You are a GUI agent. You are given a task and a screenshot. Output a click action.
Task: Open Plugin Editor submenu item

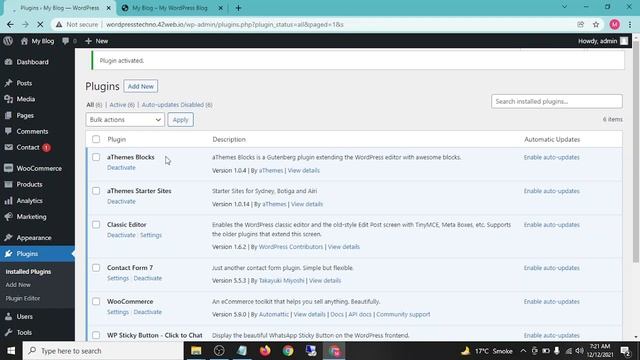[x=23, y=298]
